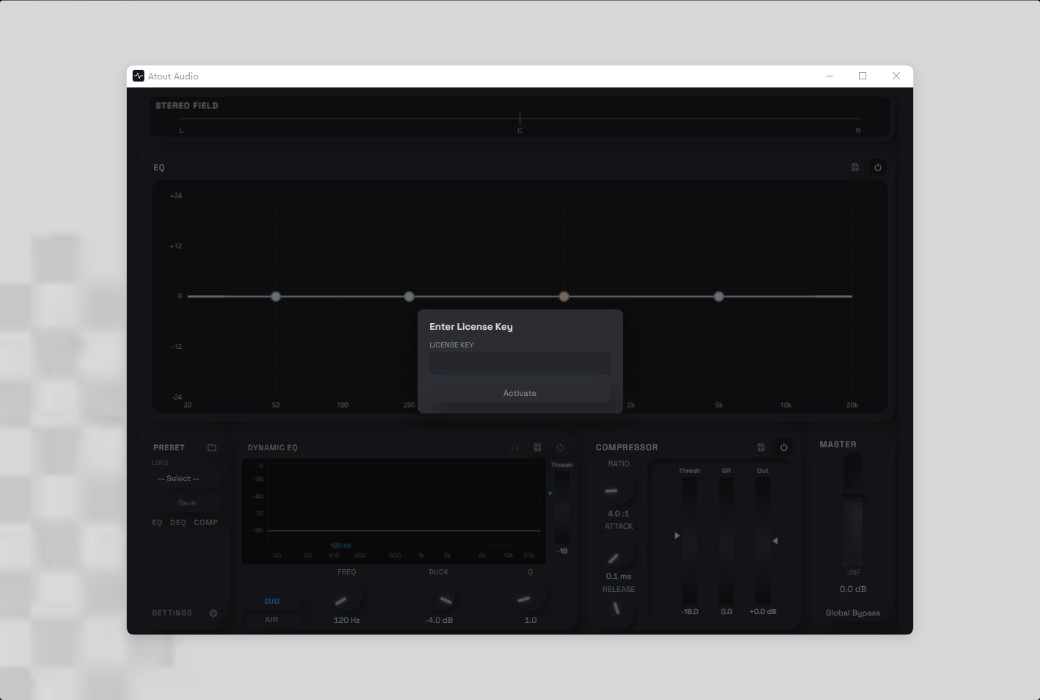This screenshot has width=1040, height=700.
Task: Select the AIR band tab
Action: pyautogui.click(x=272, y=620)
